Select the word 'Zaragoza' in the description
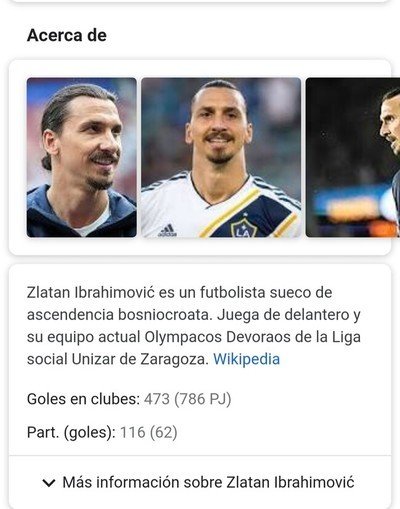The image size is (400, 509). (x=174, y=359)
